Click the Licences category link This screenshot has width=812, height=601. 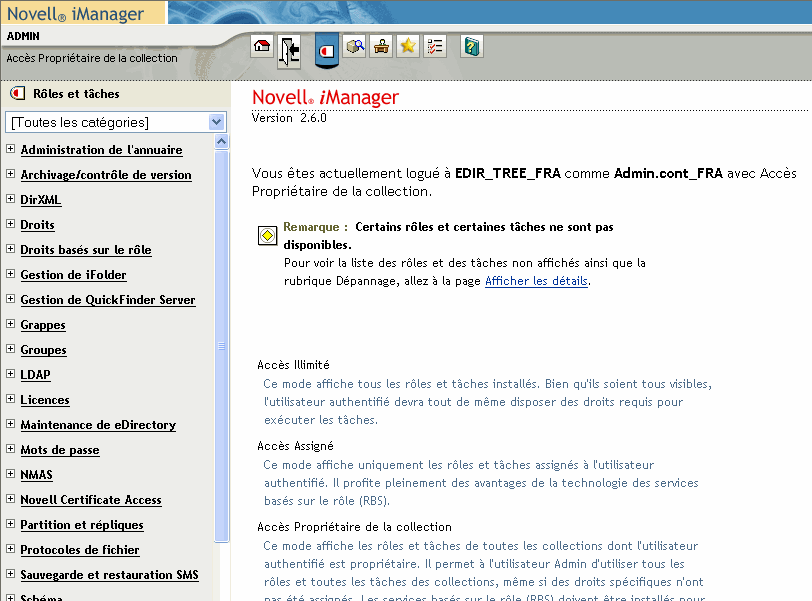tap(45, 400)
